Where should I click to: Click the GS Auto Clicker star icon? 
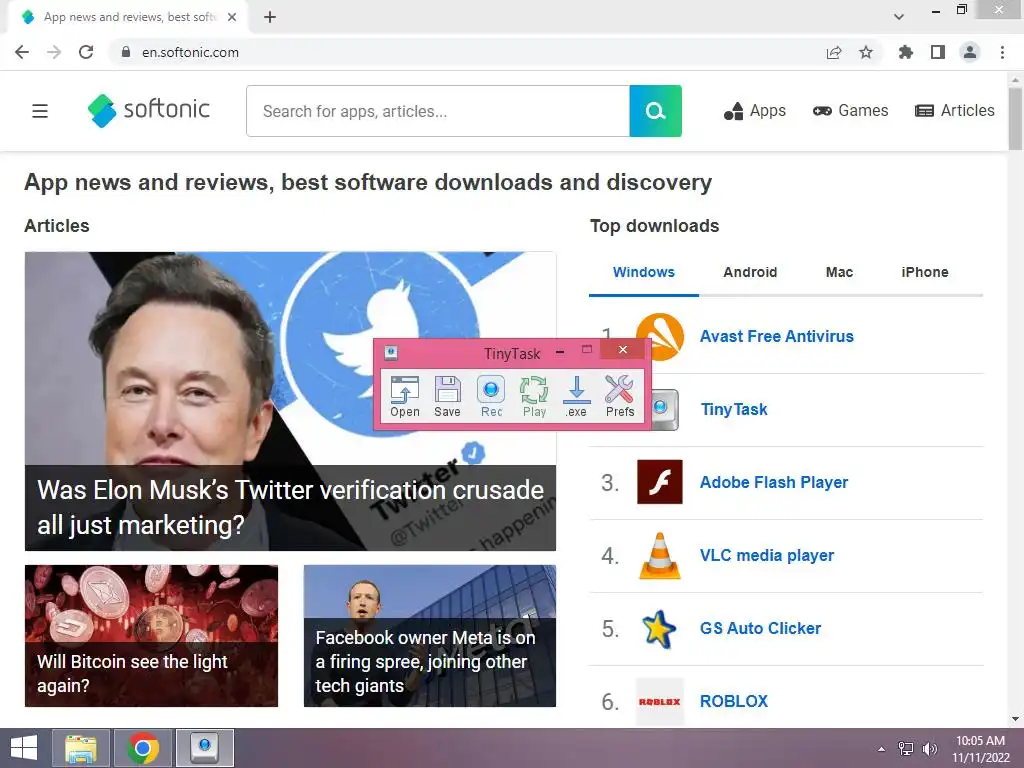tap(658, 629)
